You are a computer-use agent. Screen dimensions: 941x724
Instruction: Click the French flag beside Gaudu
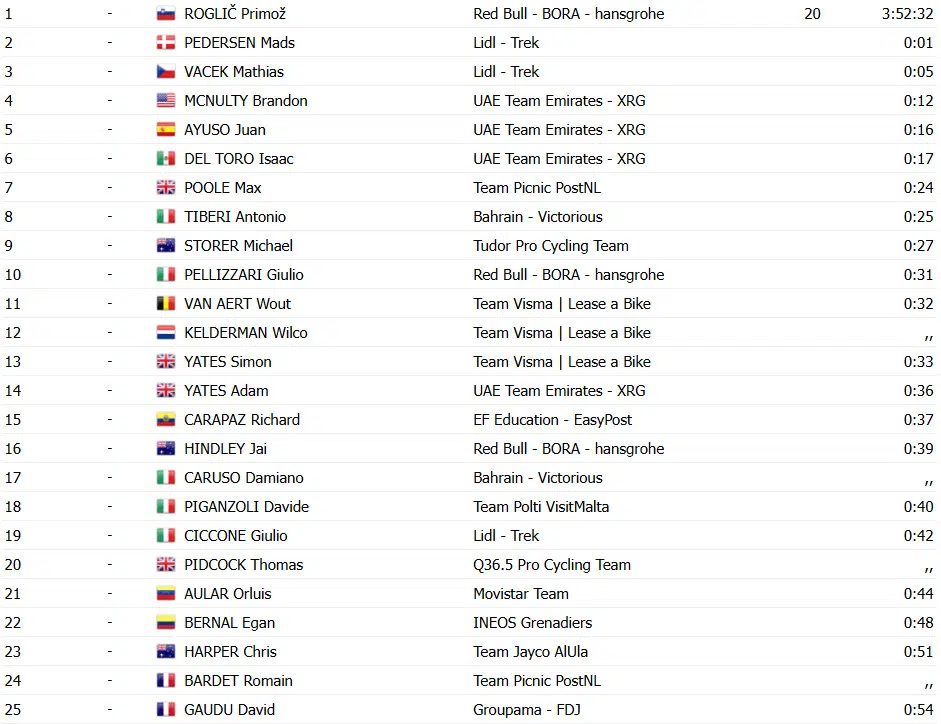(x=166, y=710)
